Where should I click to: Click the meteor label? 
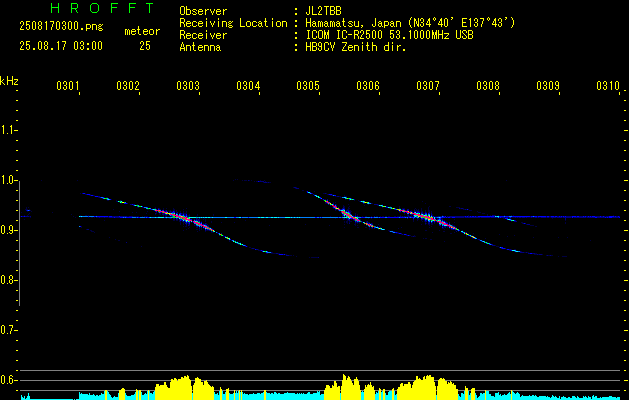(142, 31)
